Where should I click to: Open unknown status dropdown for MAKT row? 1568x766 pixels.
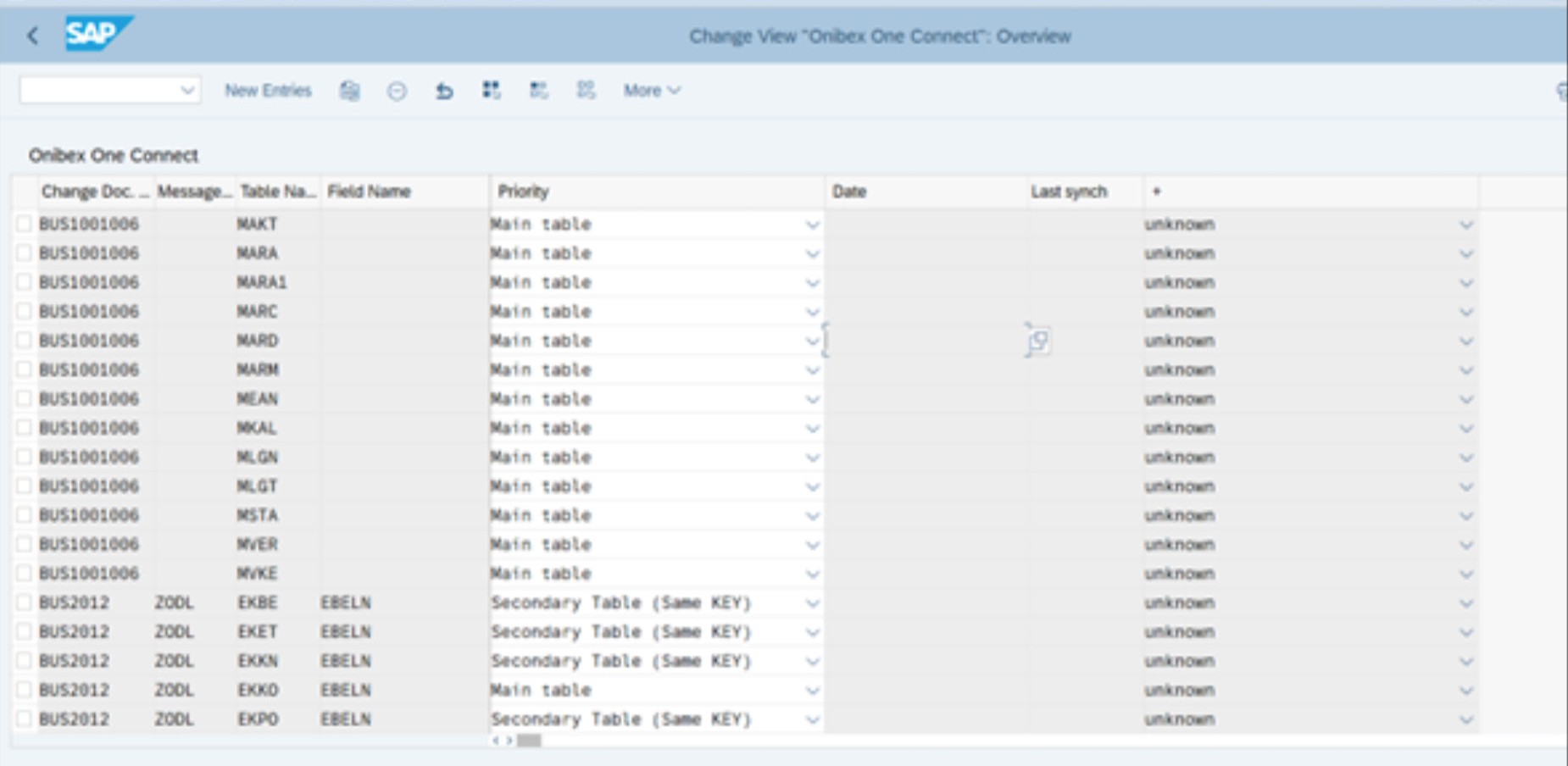pos(1466,225)
